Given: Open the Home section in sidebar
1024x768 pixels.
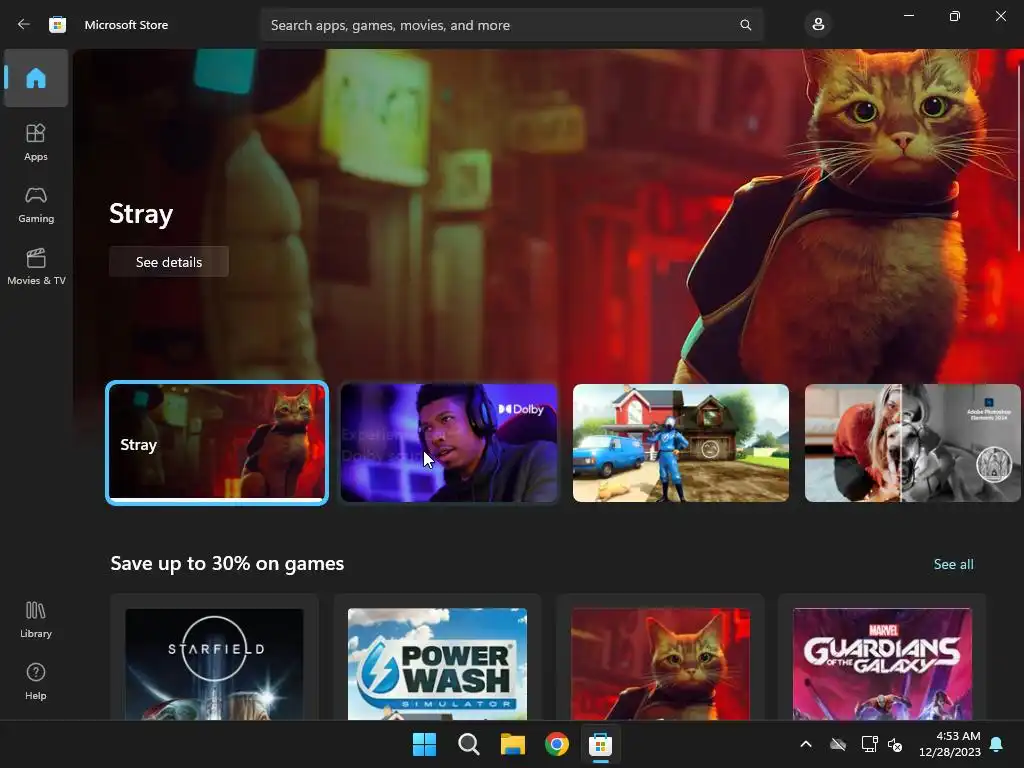Looking at the screenshot, I should tap(36, 78).
